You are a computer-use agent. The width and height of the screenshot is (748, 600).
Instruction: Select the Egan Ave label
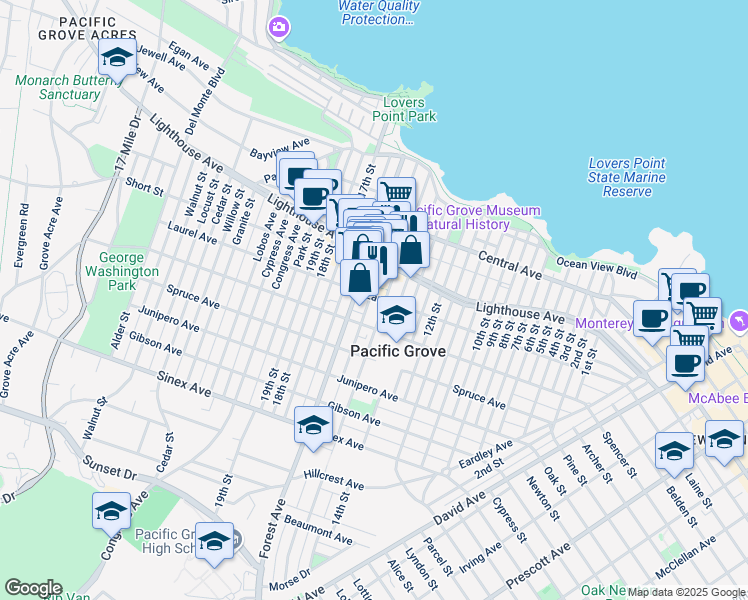(x=189, y=56)
